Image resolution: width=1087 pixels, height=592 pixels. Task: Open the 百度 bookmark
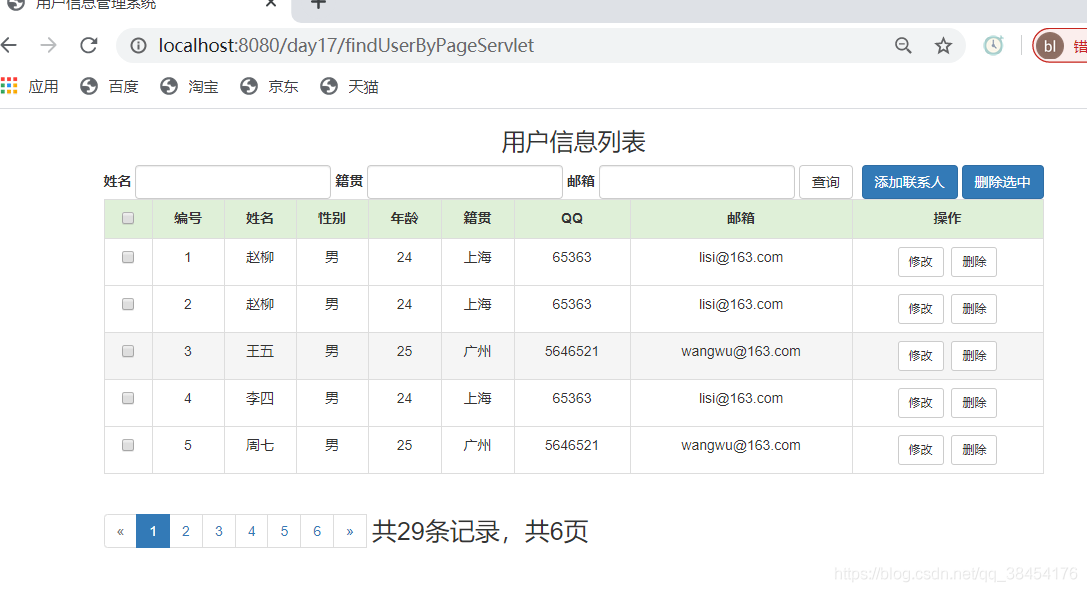110,86
